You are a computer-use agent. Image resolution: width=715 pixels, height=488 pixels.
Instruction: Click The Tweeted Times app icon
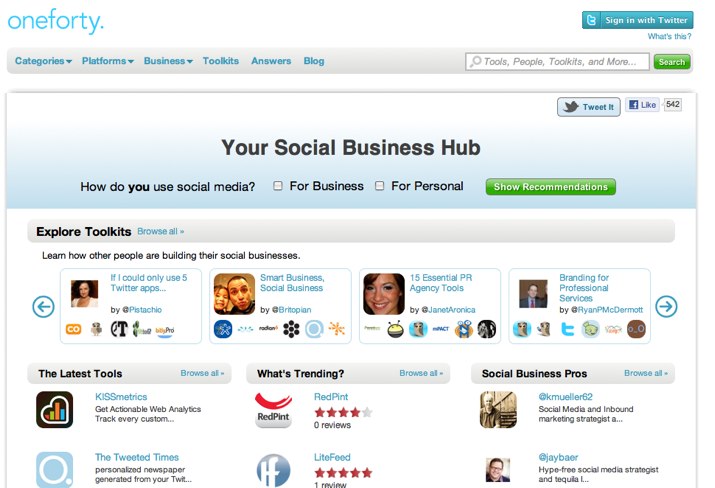[54, 470]
